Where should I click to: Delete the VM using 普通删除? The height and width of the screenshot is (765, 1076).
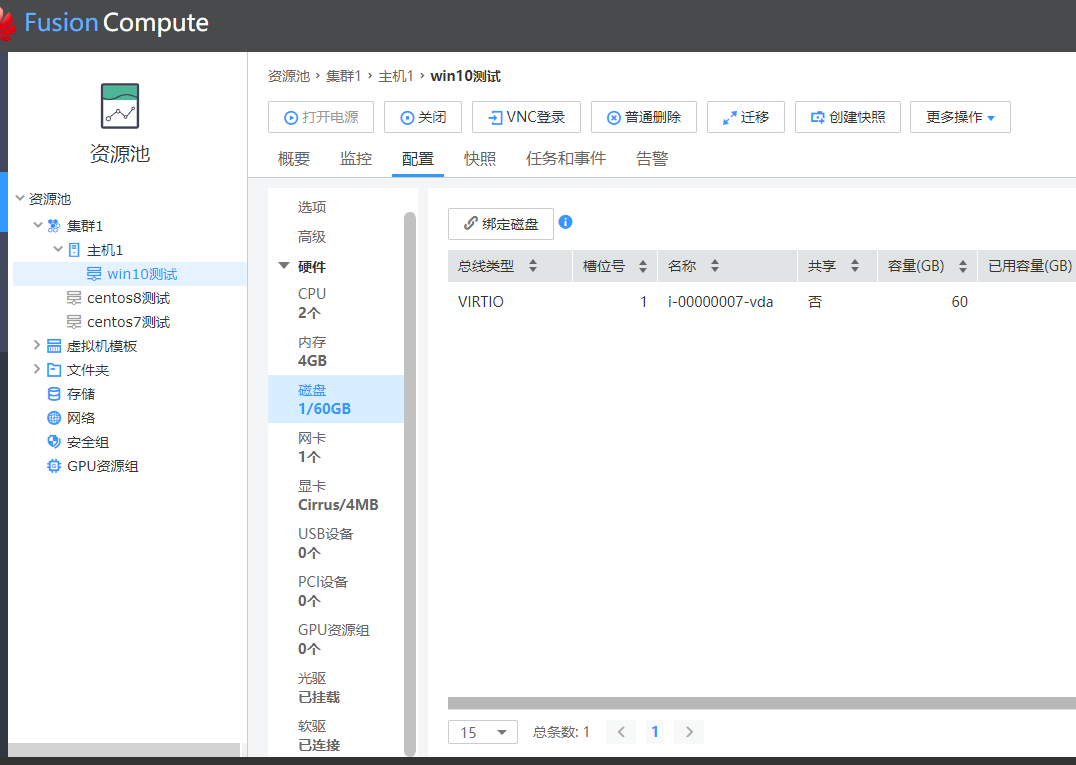[x=643, y=116]
